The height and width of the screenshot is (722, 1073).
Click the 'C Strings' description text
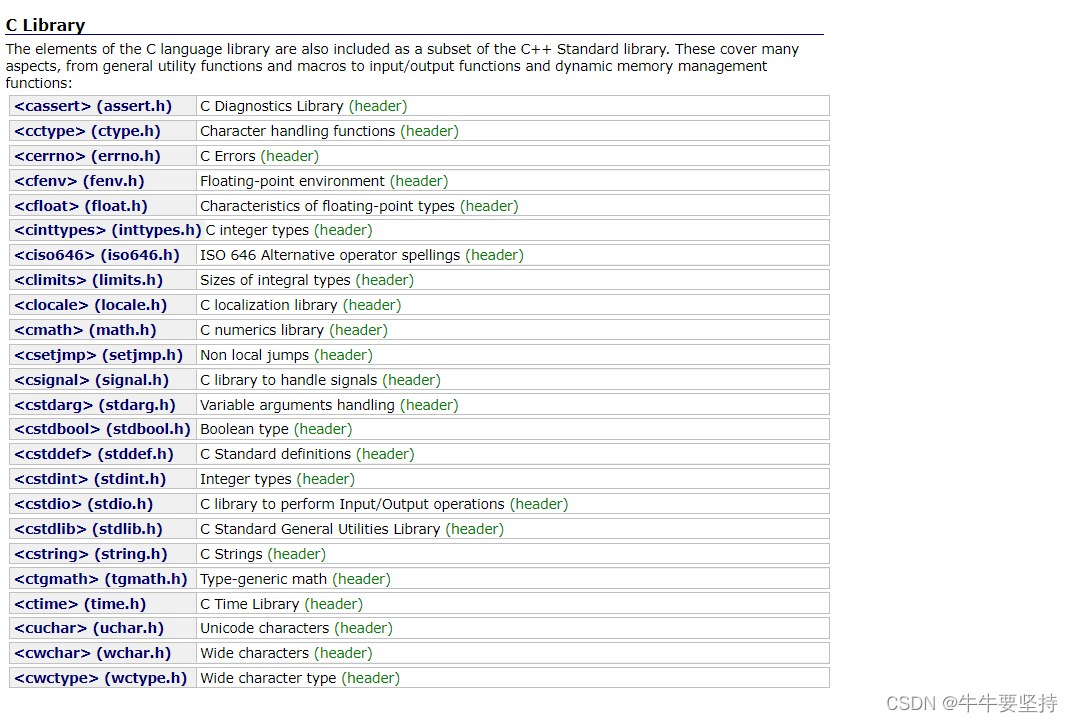pos(231,554)
